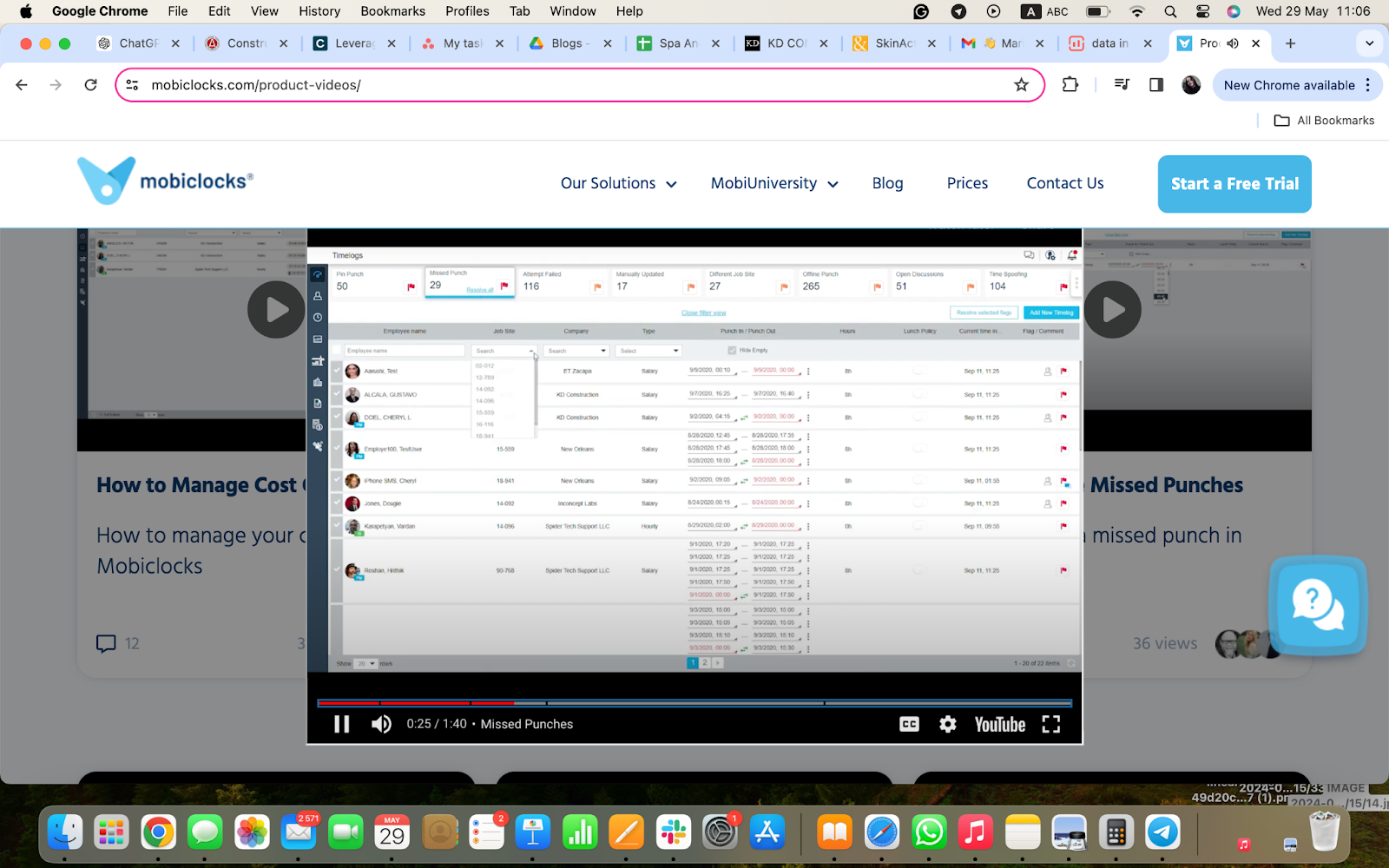Click Add New Timelog button in video

coord(1051,312)
